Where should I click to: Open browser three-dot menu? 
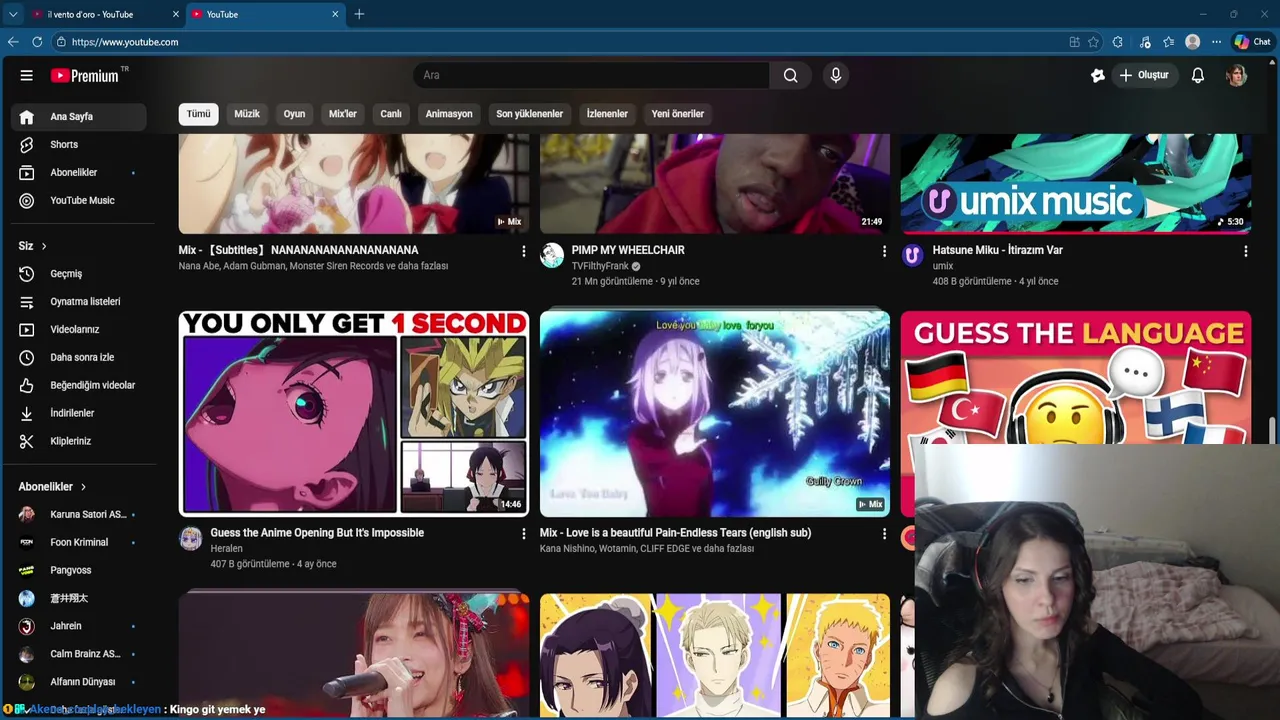point(1216,42)
